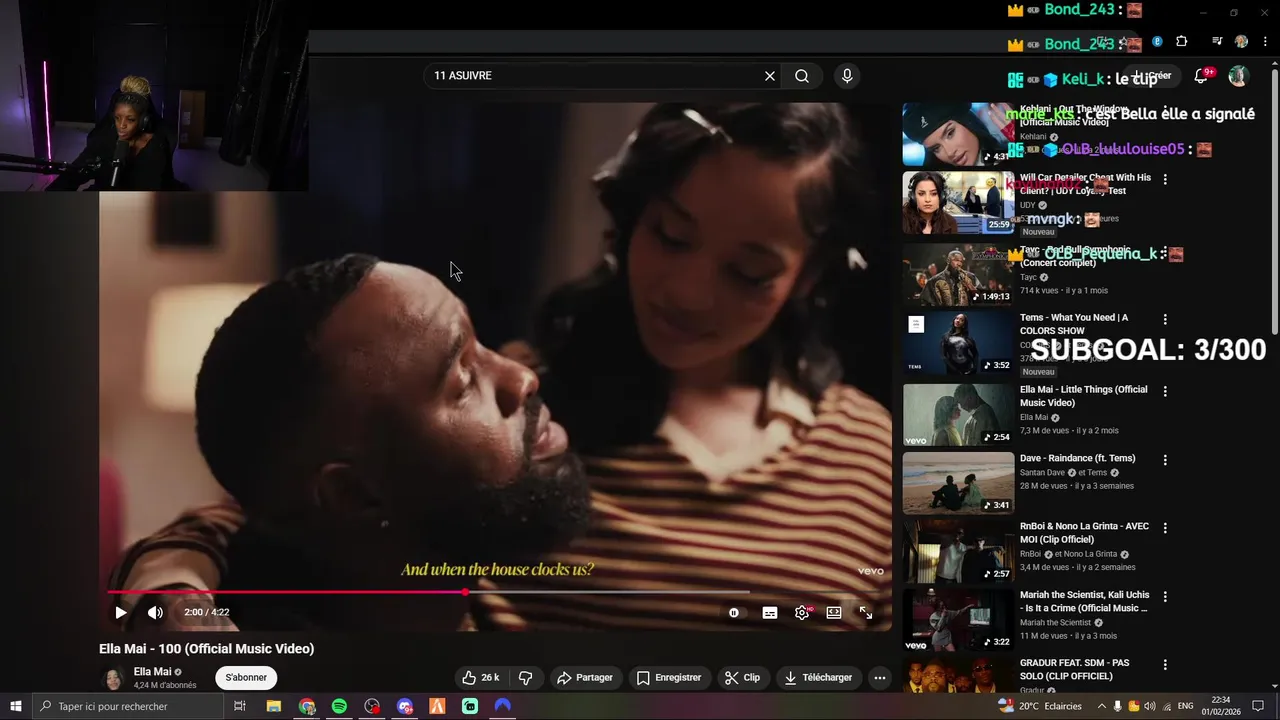Open RnBoi AVEC MOI clip officiel
This screenshot has height=720, width=1280.
(x=958, y=552)
